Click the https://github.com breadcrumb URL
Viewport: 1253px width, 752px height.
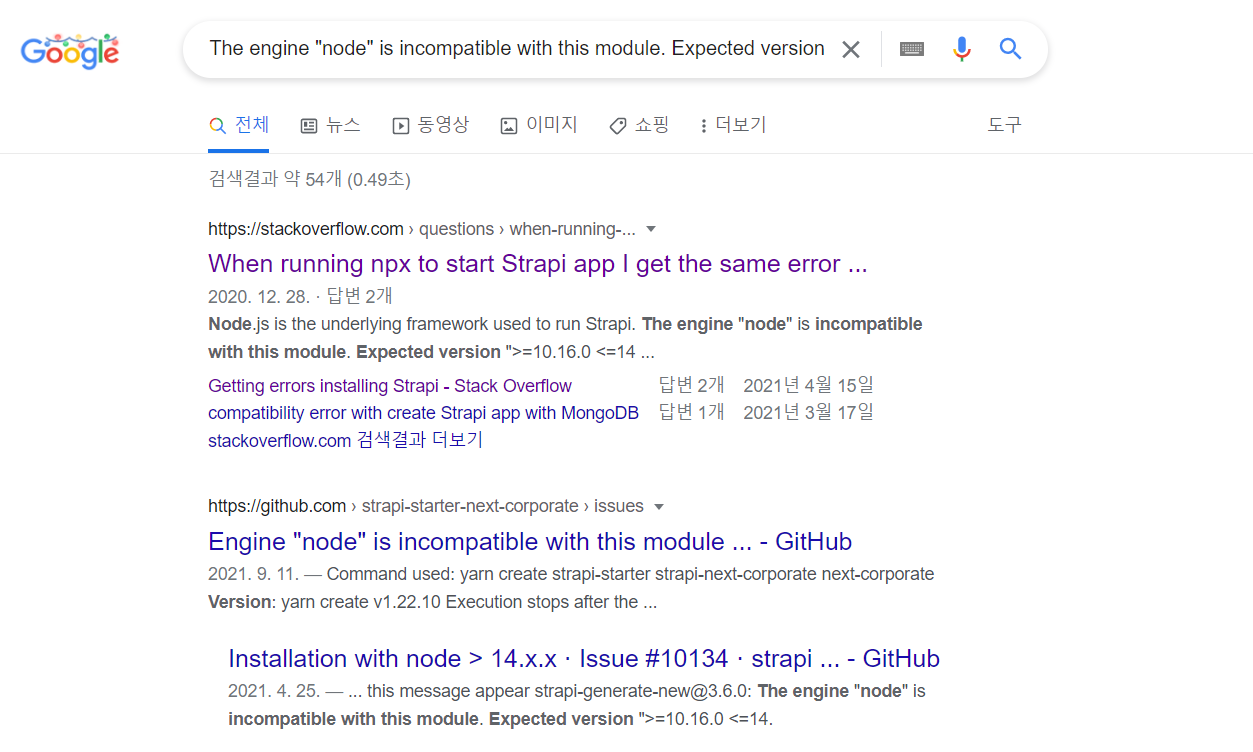point(277,506)
